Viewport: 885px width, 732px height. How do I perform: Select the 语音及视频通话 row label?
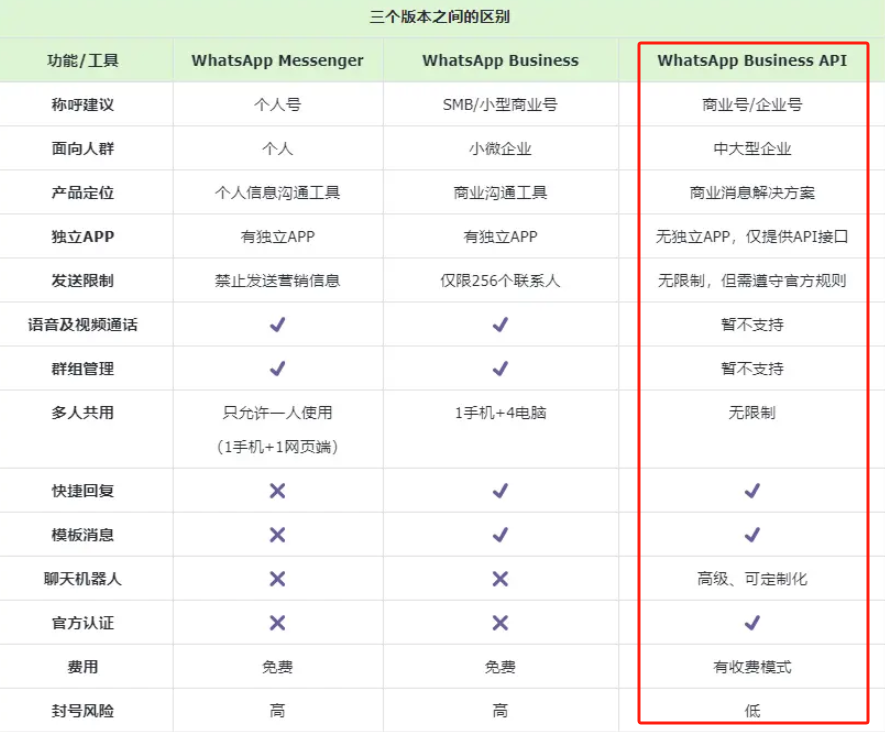click(x=83, y=325)
